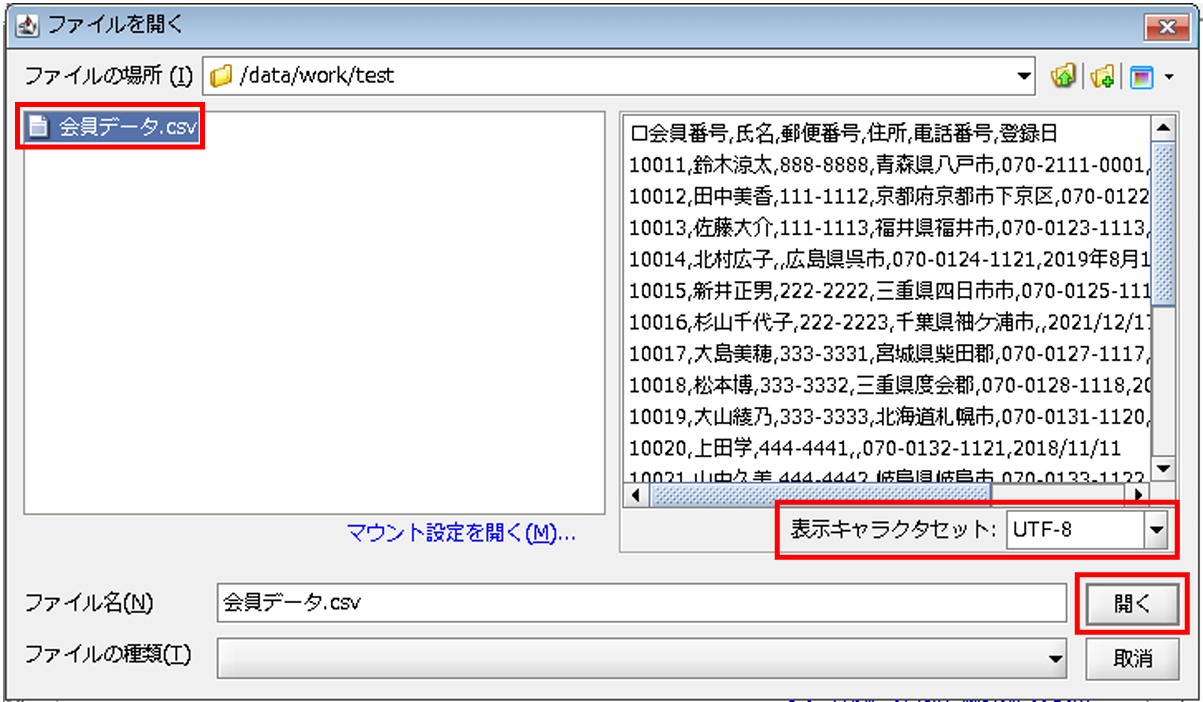Go up one folder level

(x=1064, y=75)
